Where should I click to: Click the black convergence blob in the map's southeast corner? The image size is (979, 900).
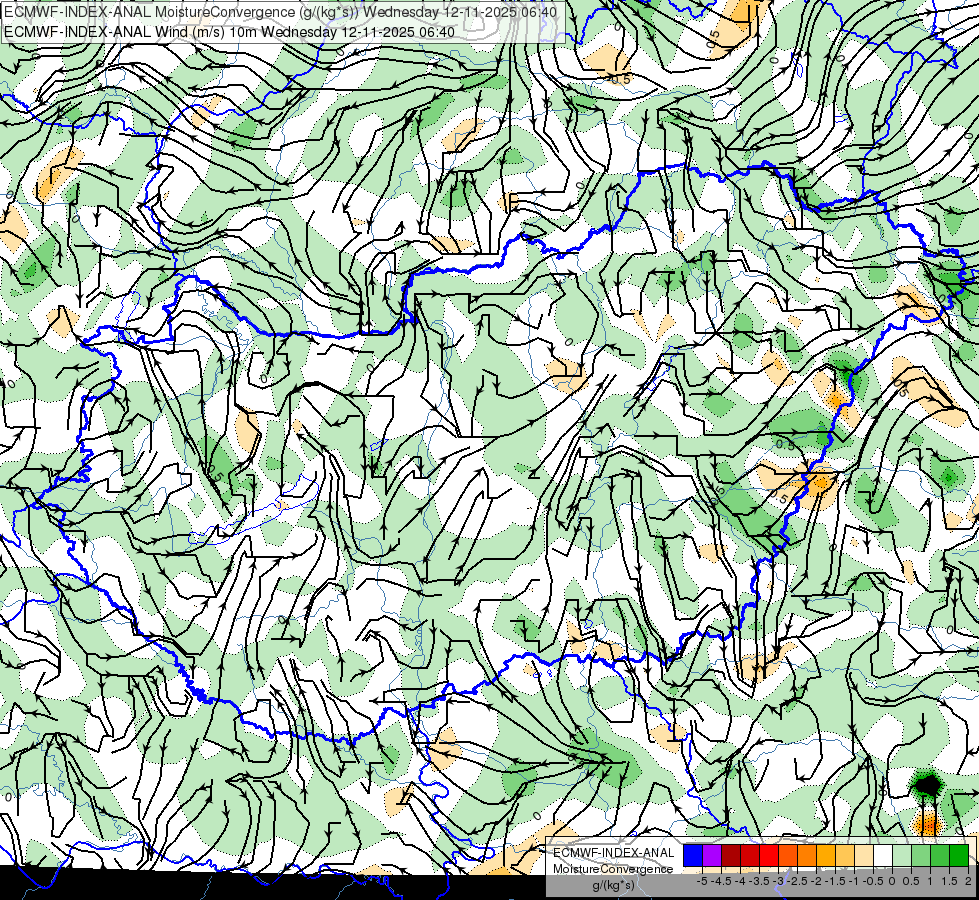tap(928, 784)
